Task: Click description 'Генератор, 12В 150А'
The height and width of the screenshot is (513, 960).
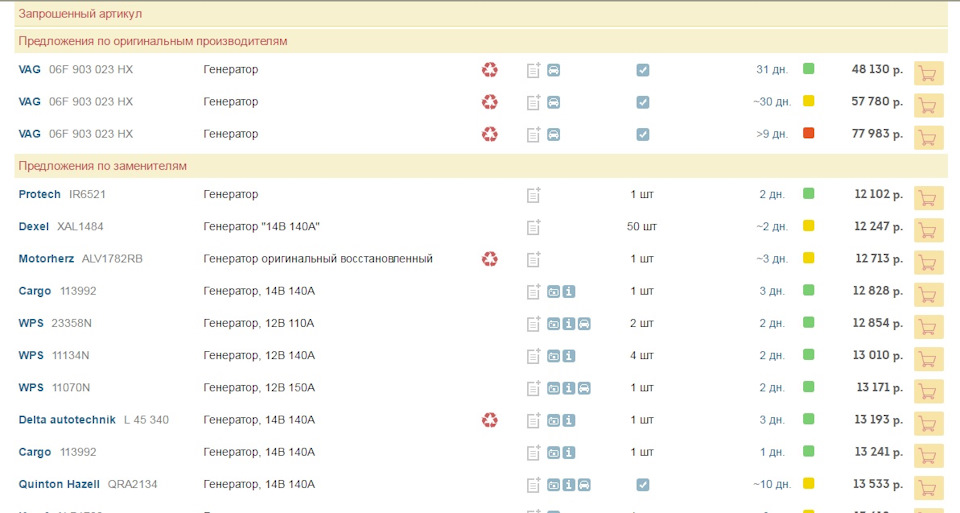Action: click(259, 388)
